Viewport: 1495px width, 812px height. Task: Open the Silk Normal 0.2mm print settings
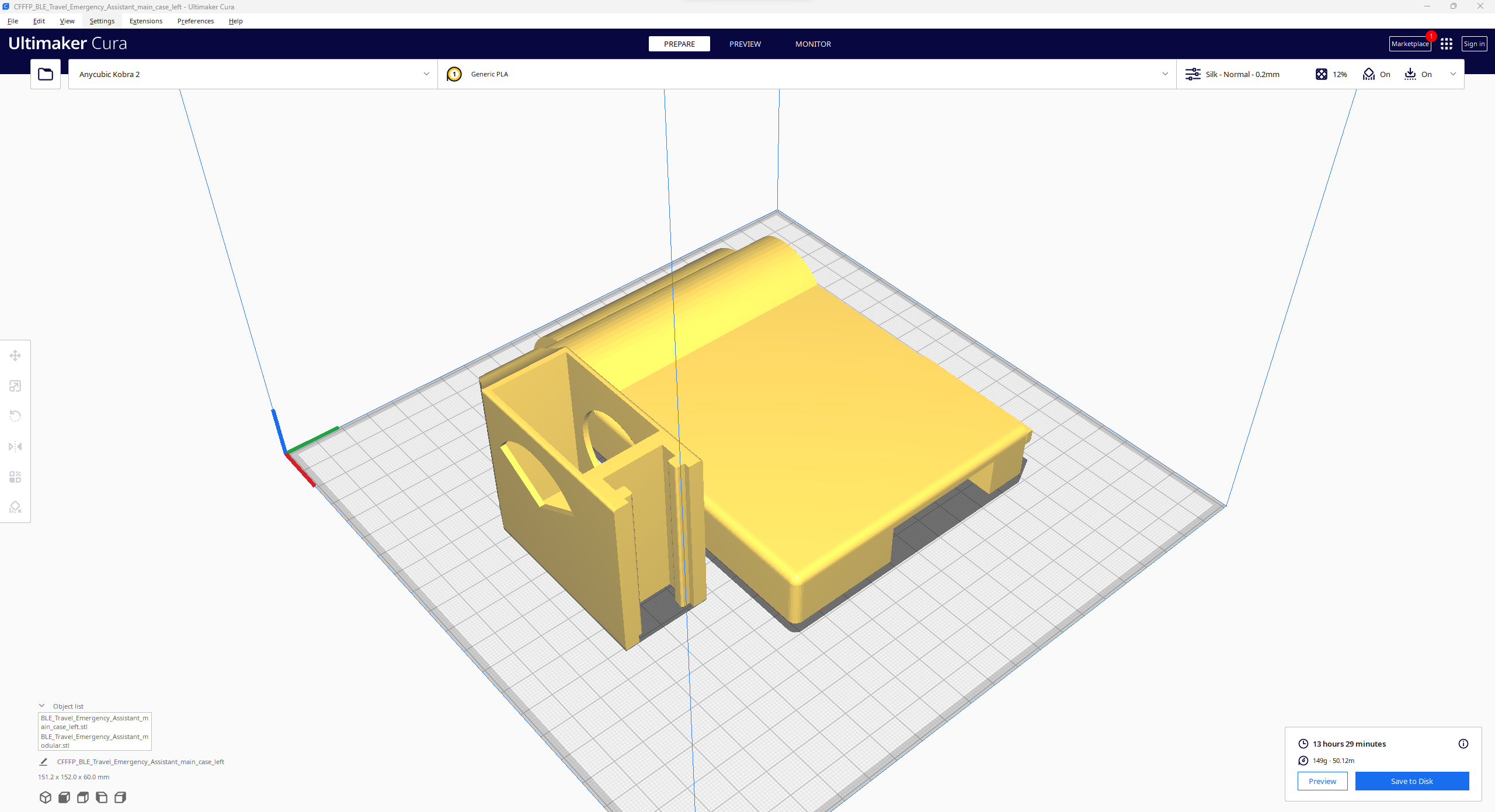point(1242,74)
